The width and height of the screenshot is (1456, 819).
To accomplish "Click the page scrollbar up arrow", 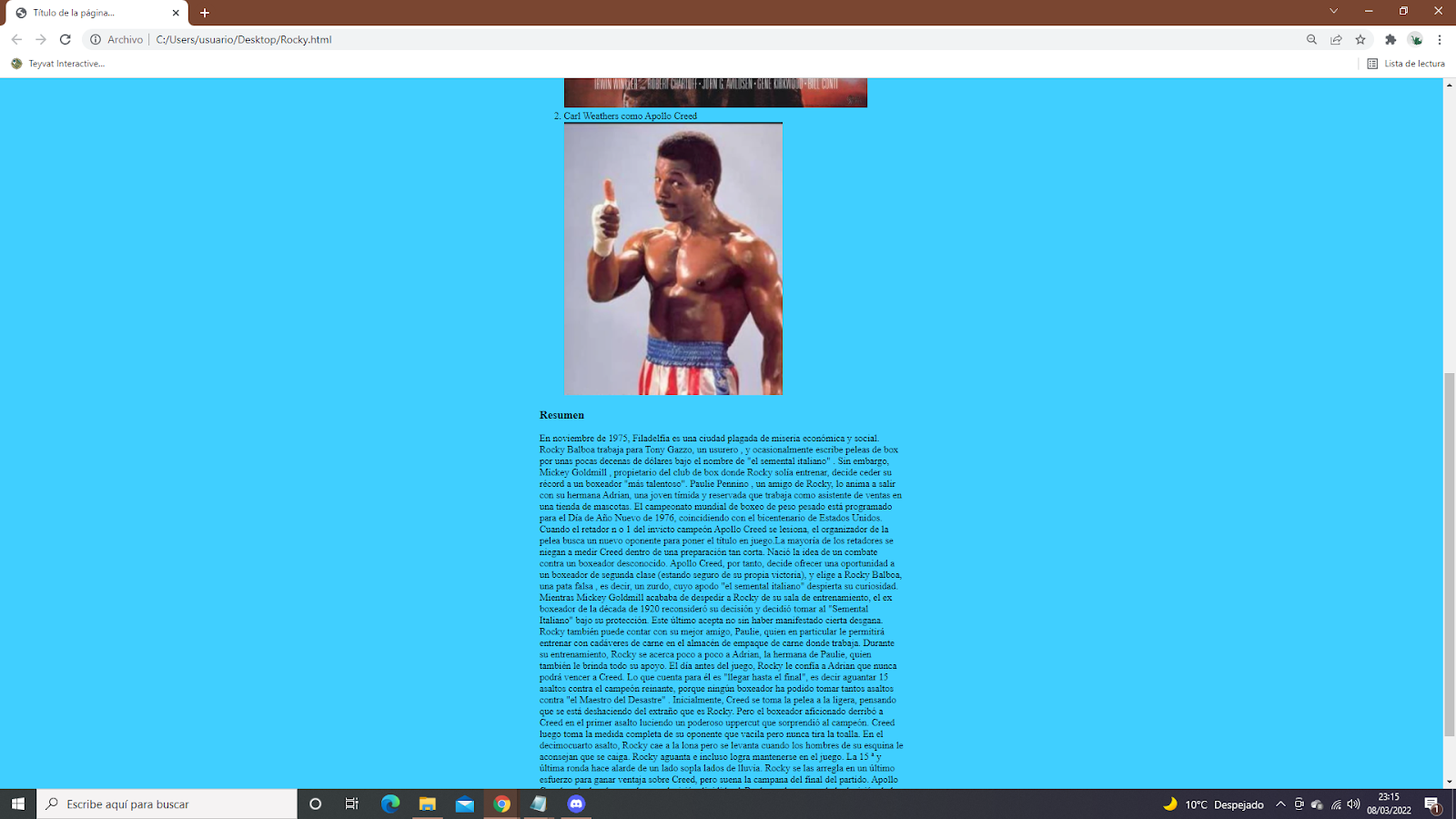I will pyautogui.click(x=1450, y=85).
